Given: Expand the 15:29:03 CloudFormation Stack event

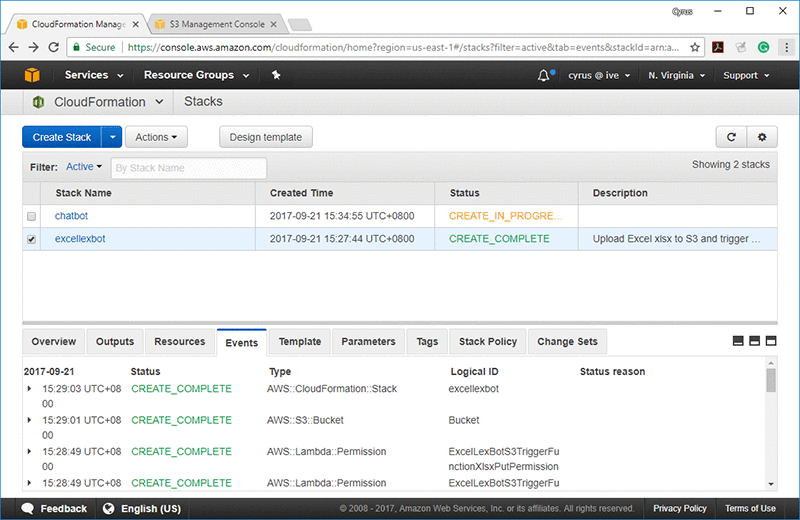Looking at the screenshot, I should [x=29, y=389].
